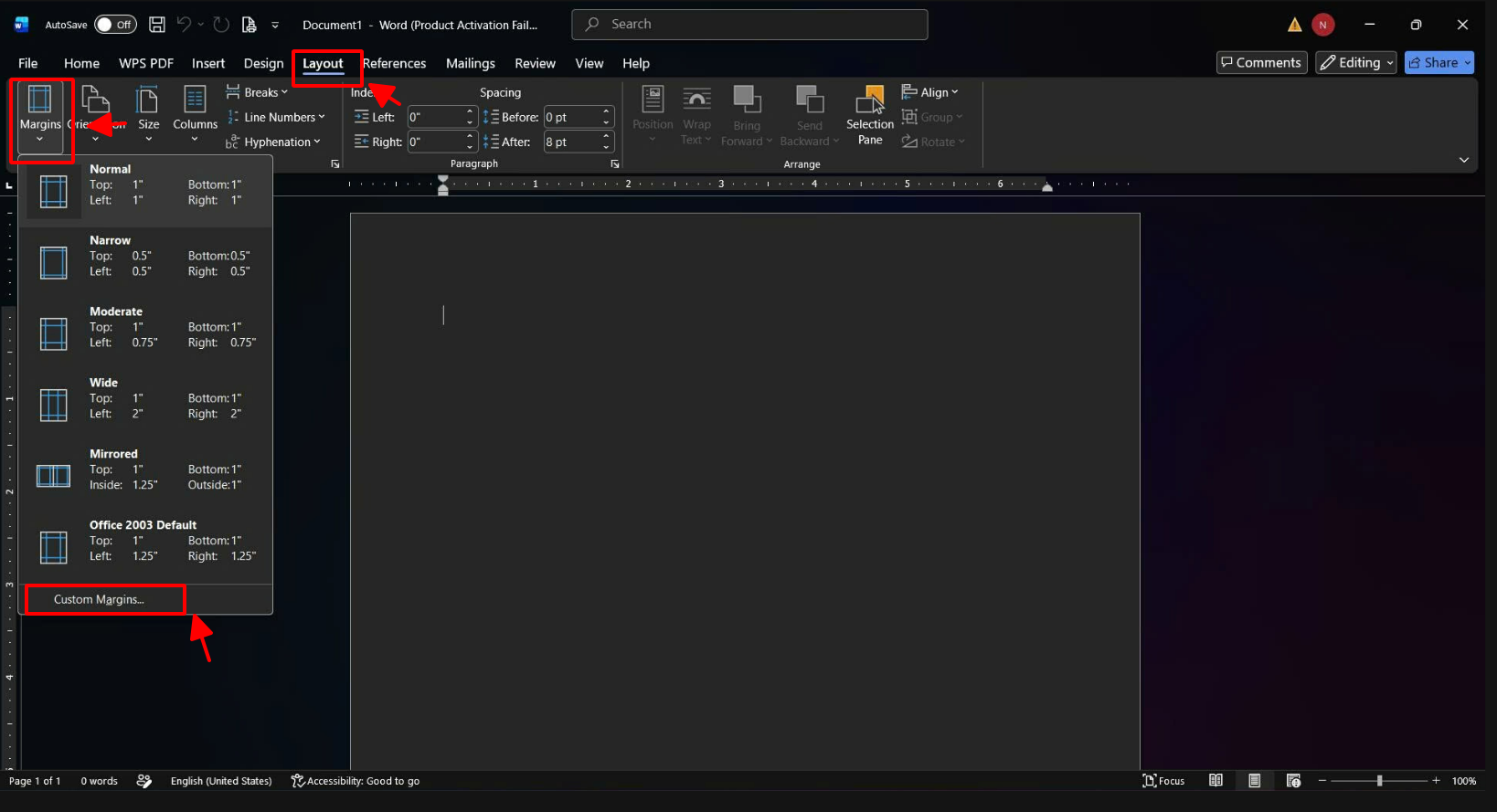Click in the Search box
The height and width of the screenshot is (812, 1497).
pyautogui.click(x=749, y=25)
